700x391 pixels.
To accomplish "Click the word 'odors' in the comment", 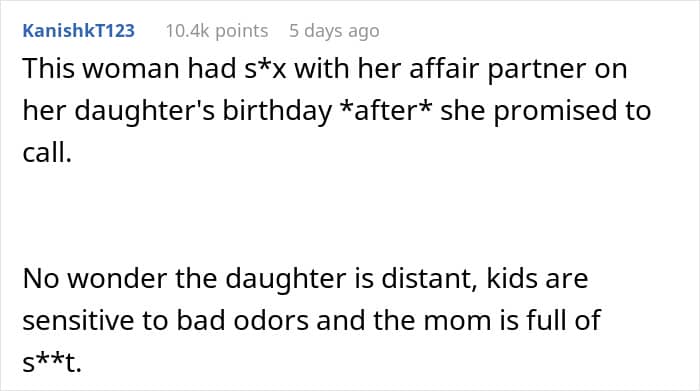I will click(x=271, y=320).
